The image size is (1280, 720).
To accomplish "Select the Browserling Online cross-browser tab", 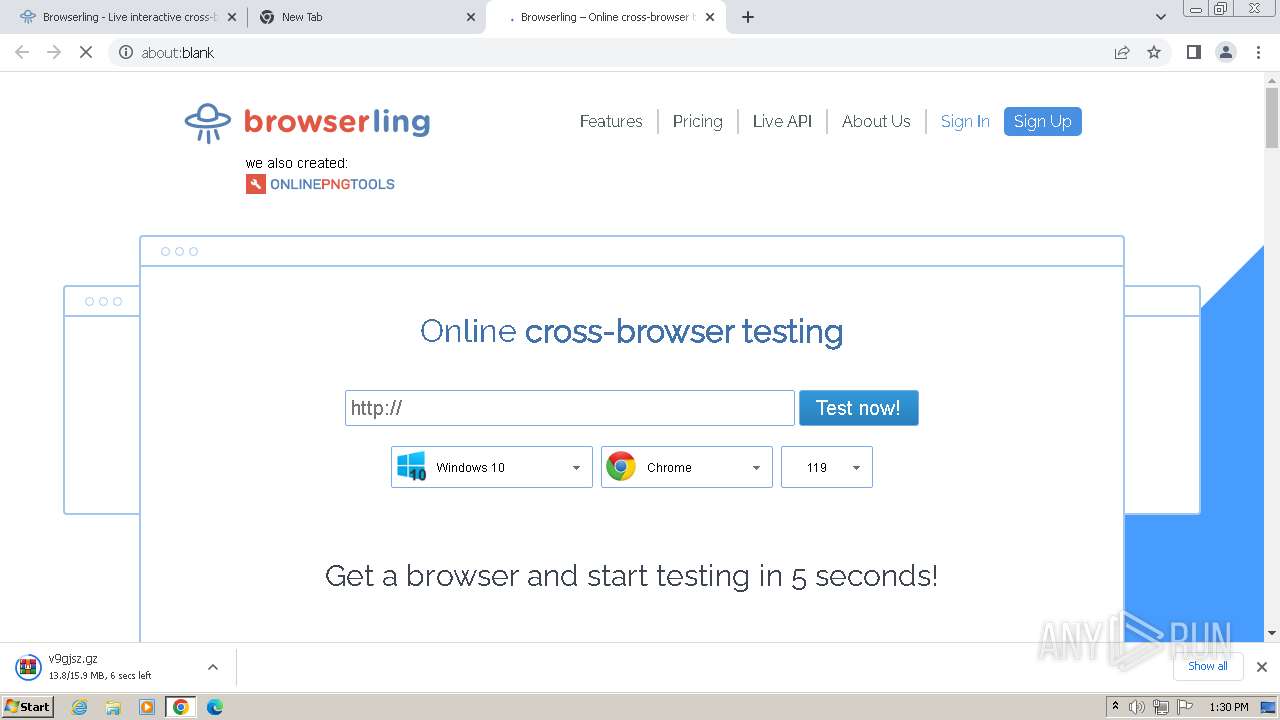I will (606, 17).
